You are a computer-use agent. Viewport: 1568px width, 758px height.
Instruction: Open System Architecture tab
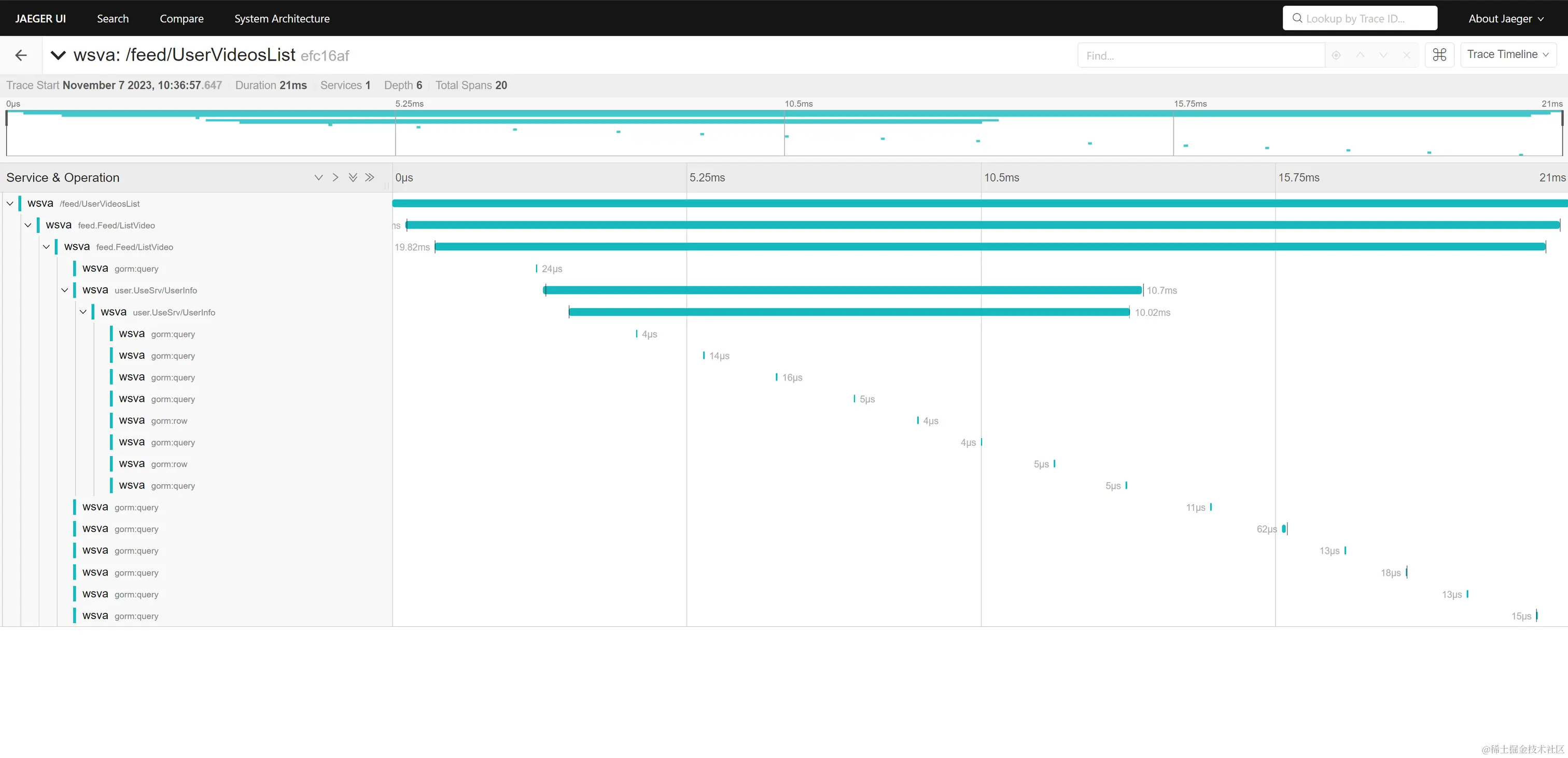(282, 18)
